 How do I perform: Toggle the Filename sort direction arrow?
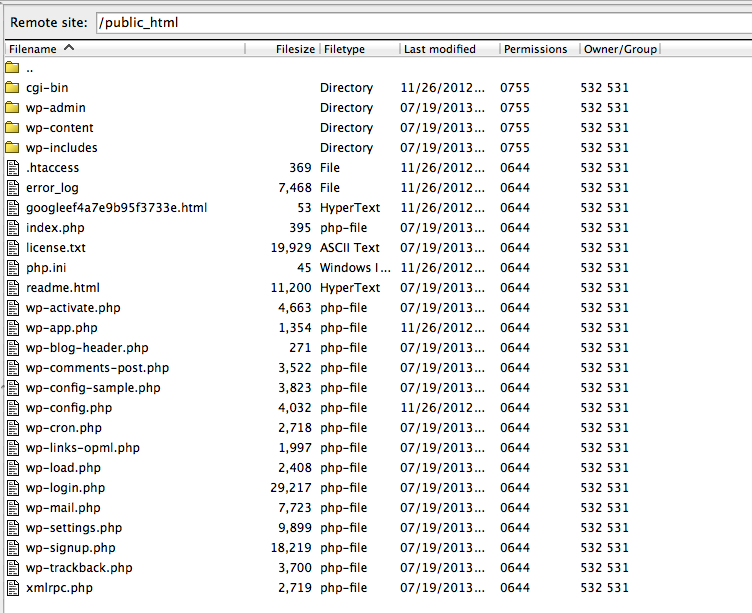tap(69, 47)
